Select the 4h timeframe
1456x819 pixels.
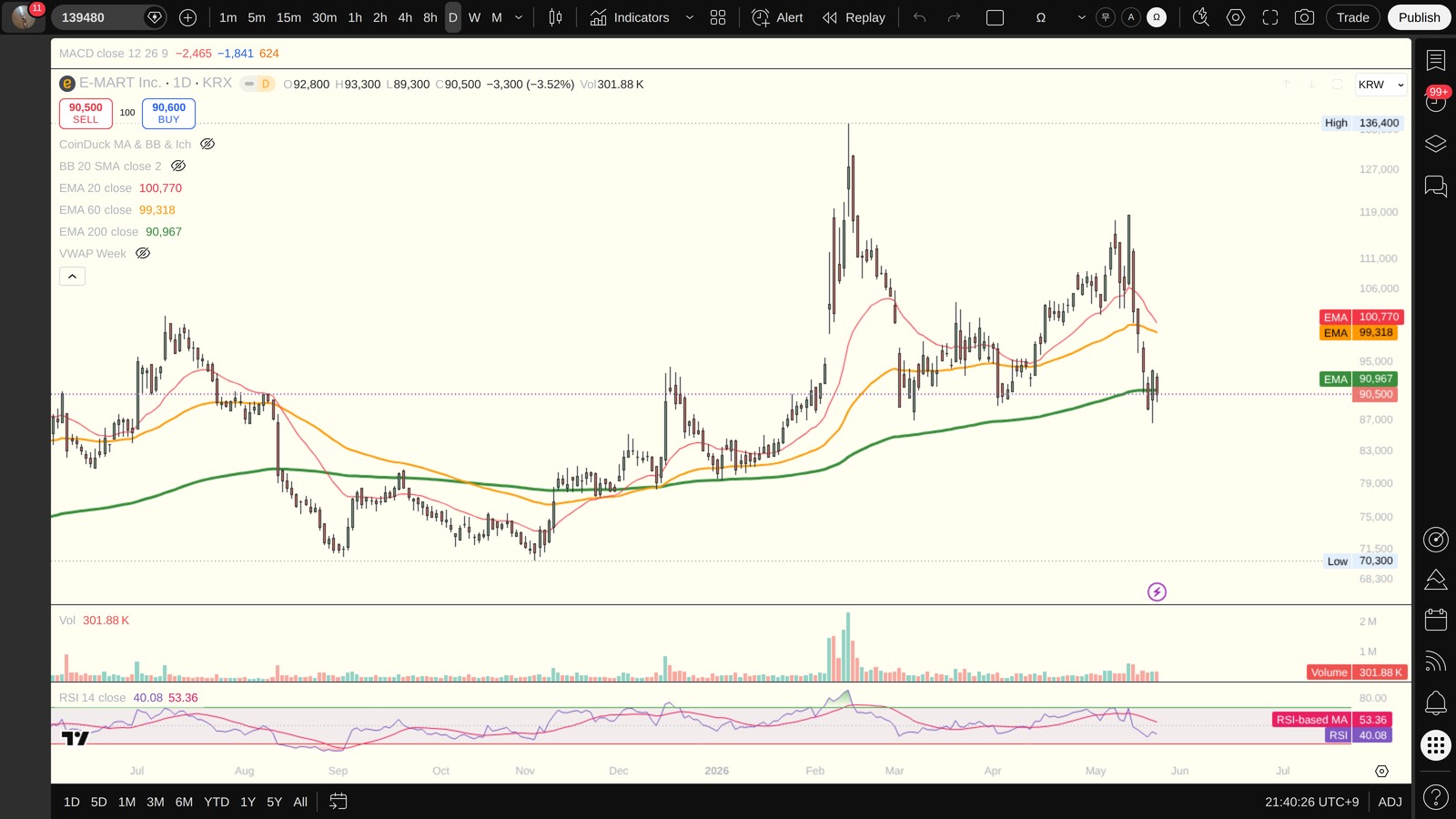405,17
